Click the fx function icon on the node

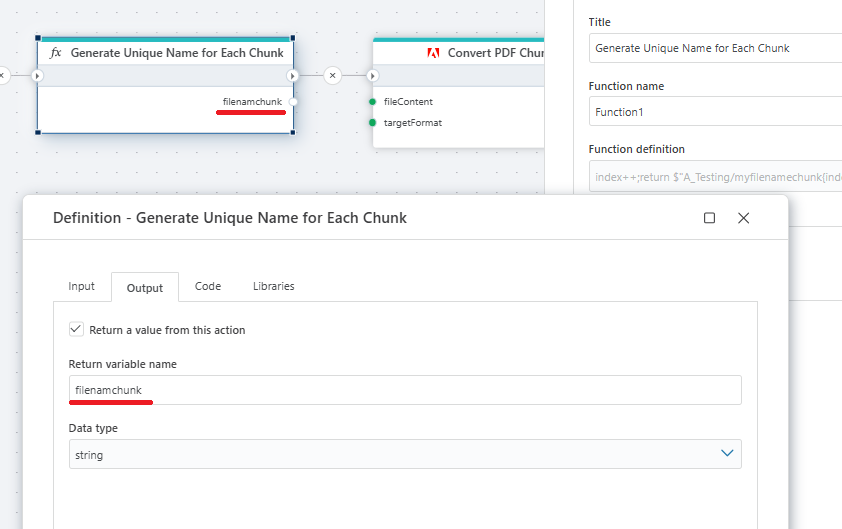(x=56, y=53)
